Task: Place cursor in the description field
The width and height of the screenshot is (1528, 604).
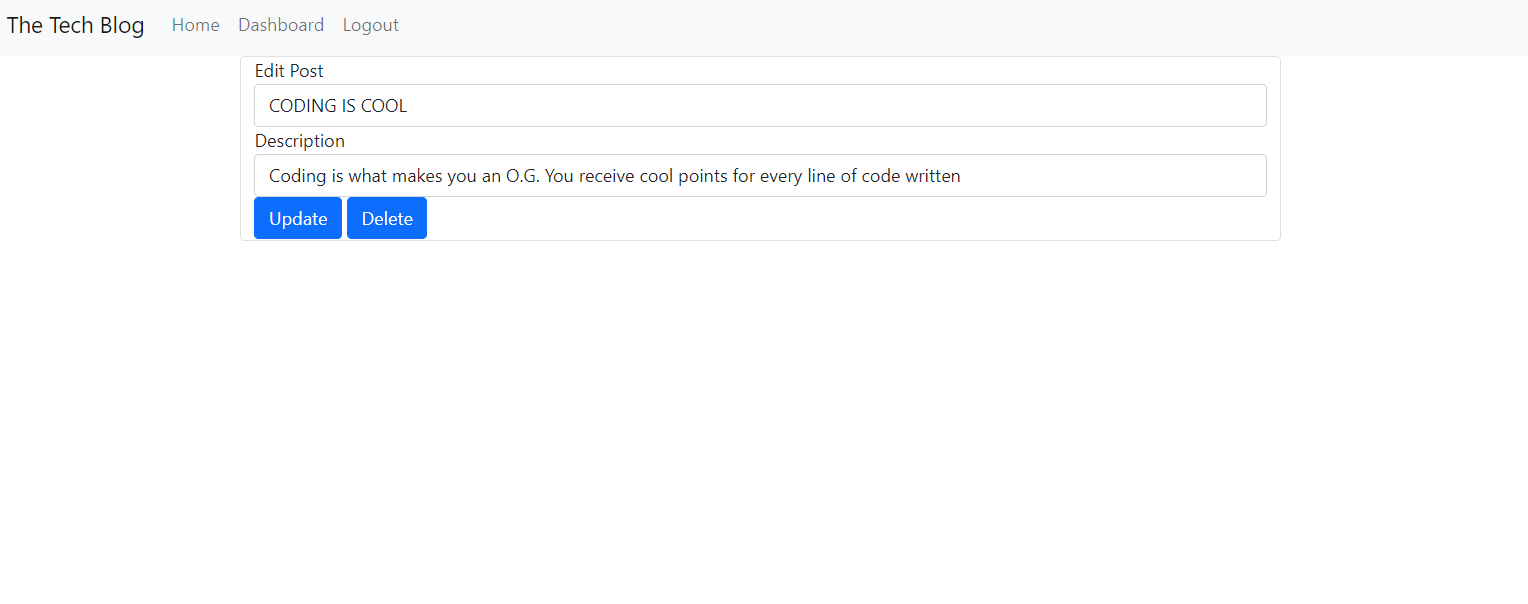Action: [x=760, y=175]
